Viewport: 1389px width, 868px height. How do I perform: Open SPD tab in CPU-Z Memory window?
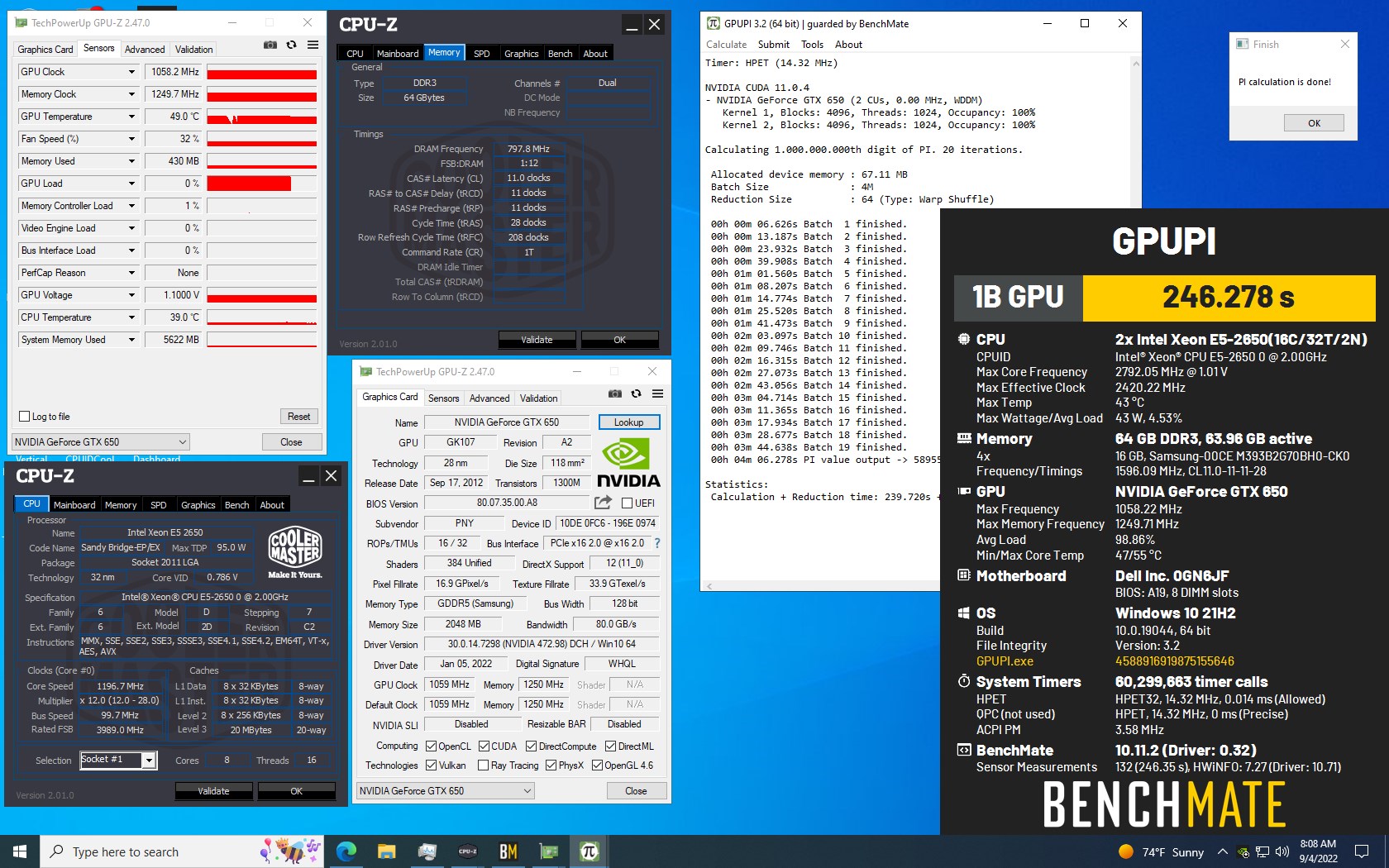click(x=481, y=54)
